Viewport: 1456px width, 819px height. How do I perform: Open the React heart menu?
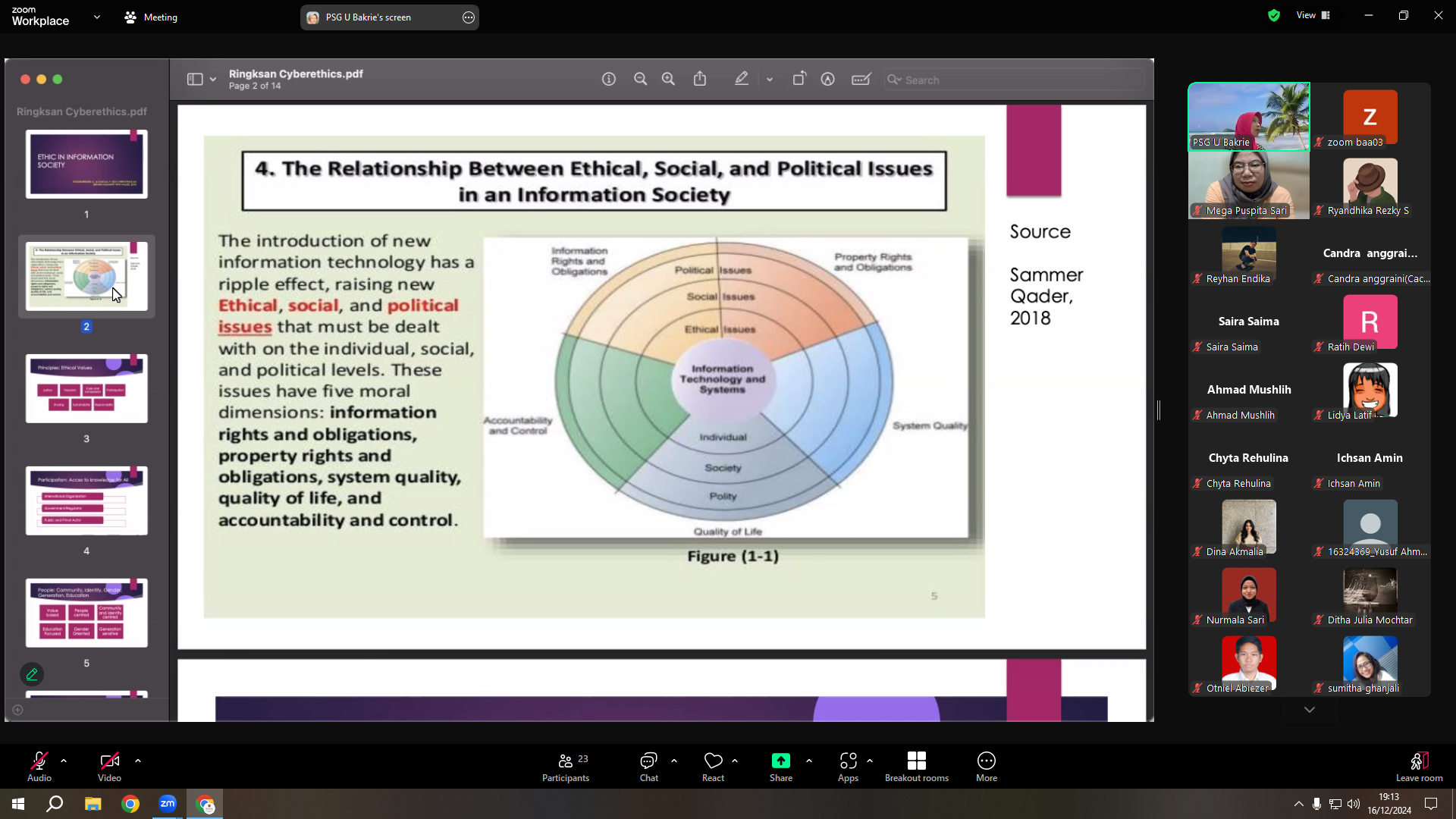(x=713, y=767)
